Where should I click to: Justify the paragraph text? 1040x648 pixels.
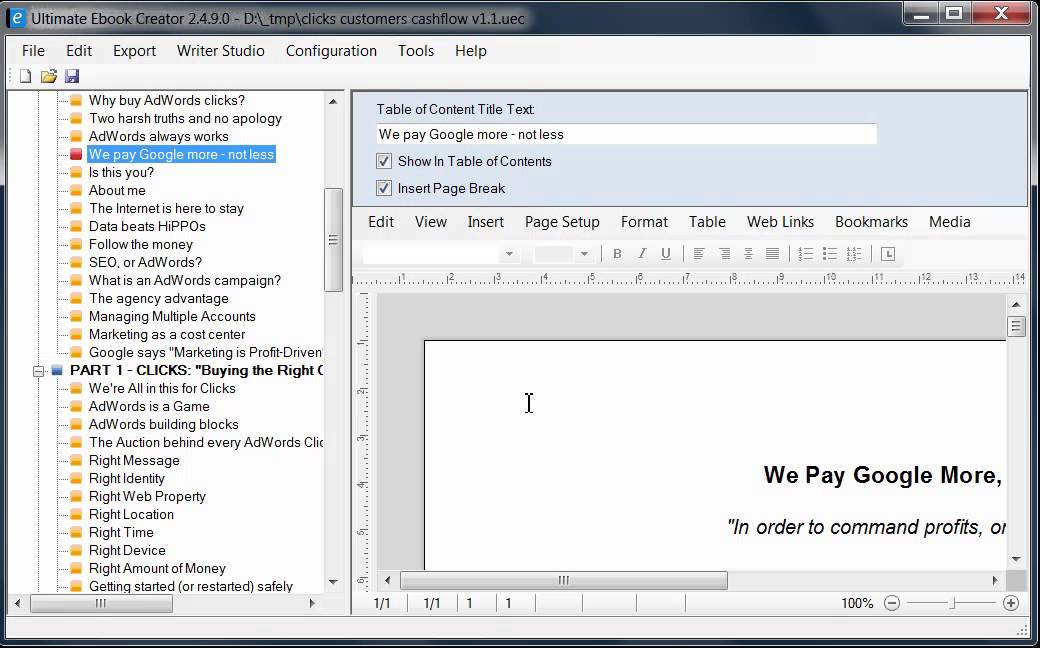[772, 253]
